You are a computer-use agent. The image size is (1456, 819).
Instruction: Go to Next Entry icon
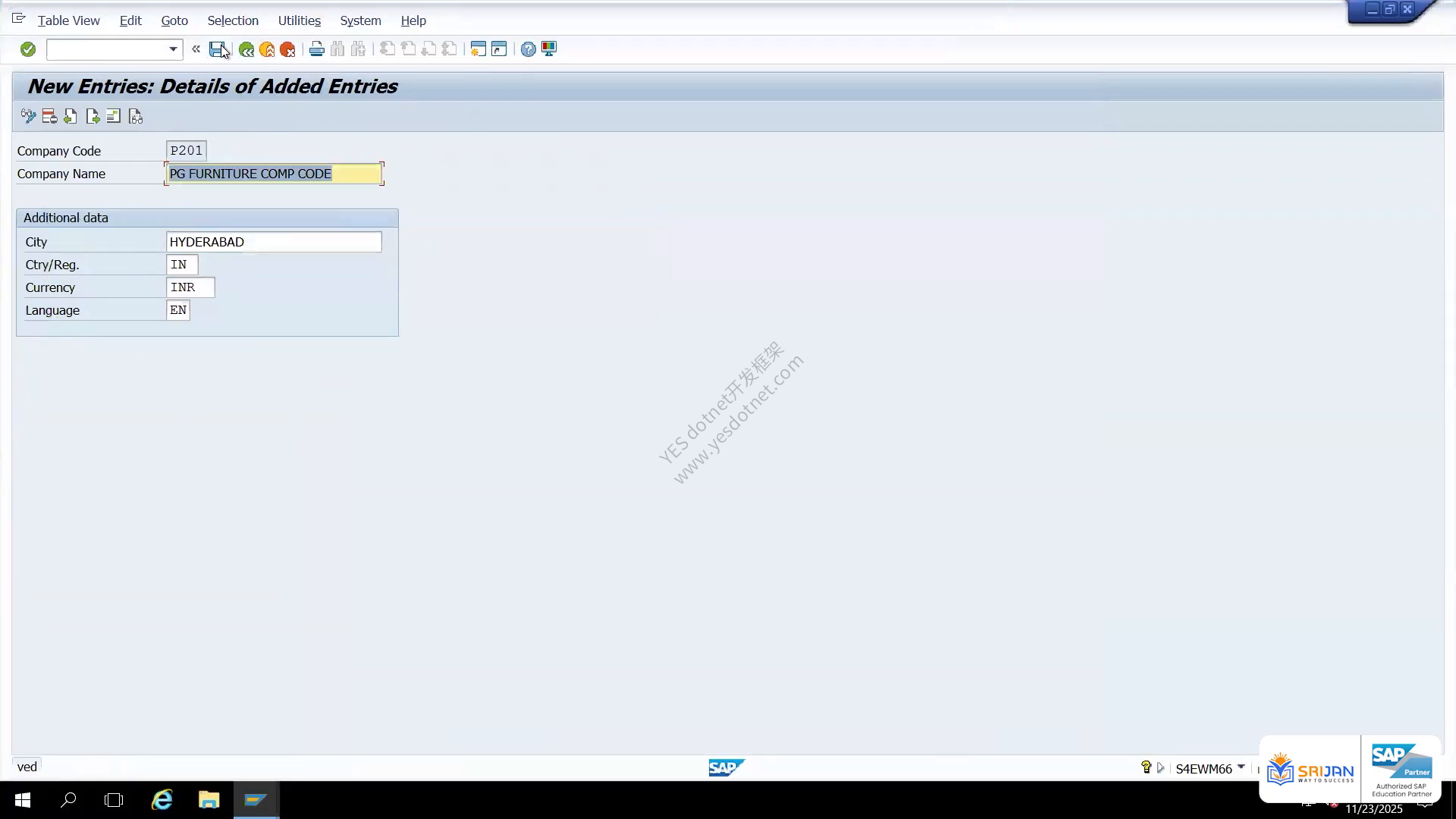point(93,116)
